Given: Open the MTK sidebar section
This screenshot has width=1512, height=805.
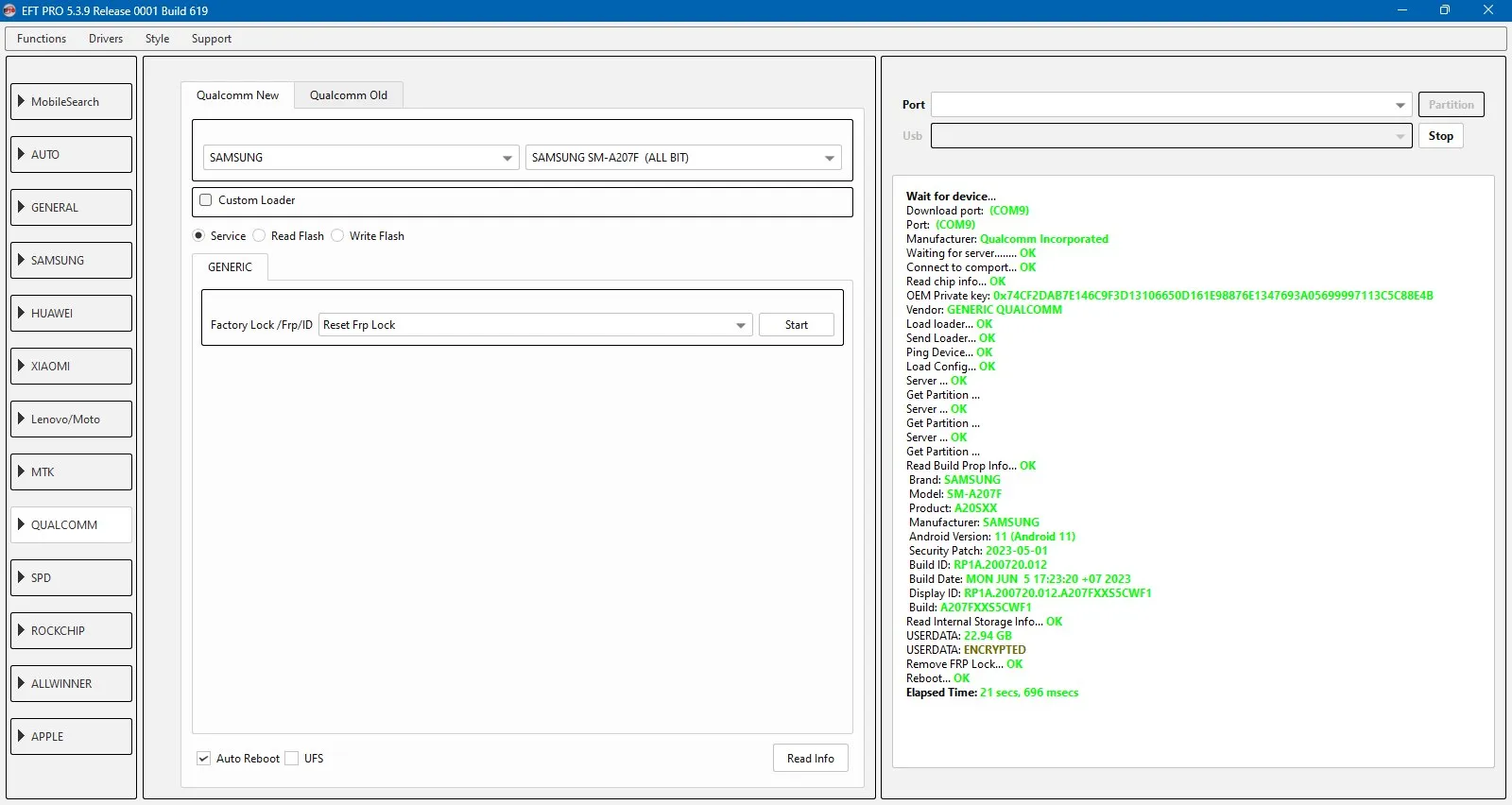Looking at the screenshot, I should [72, 472].
